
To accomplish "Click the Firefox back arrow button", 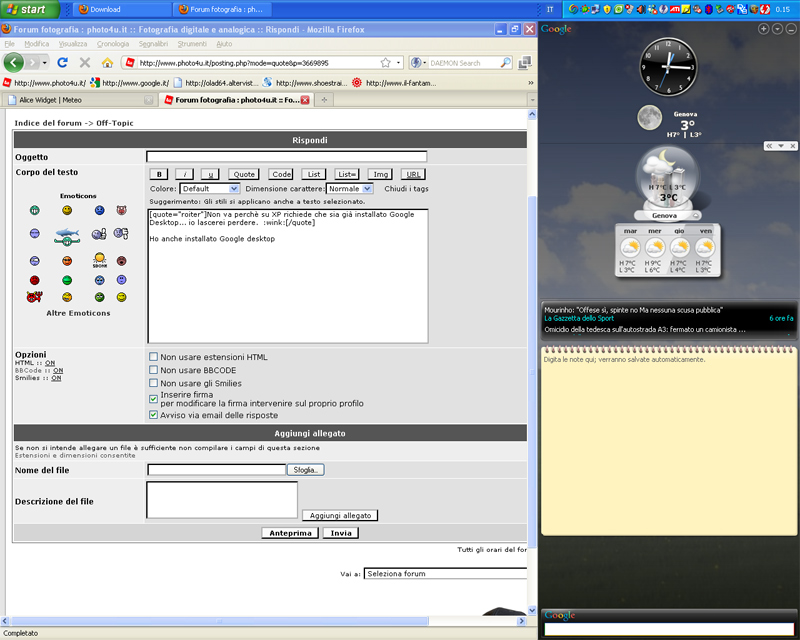I will 14,62.
